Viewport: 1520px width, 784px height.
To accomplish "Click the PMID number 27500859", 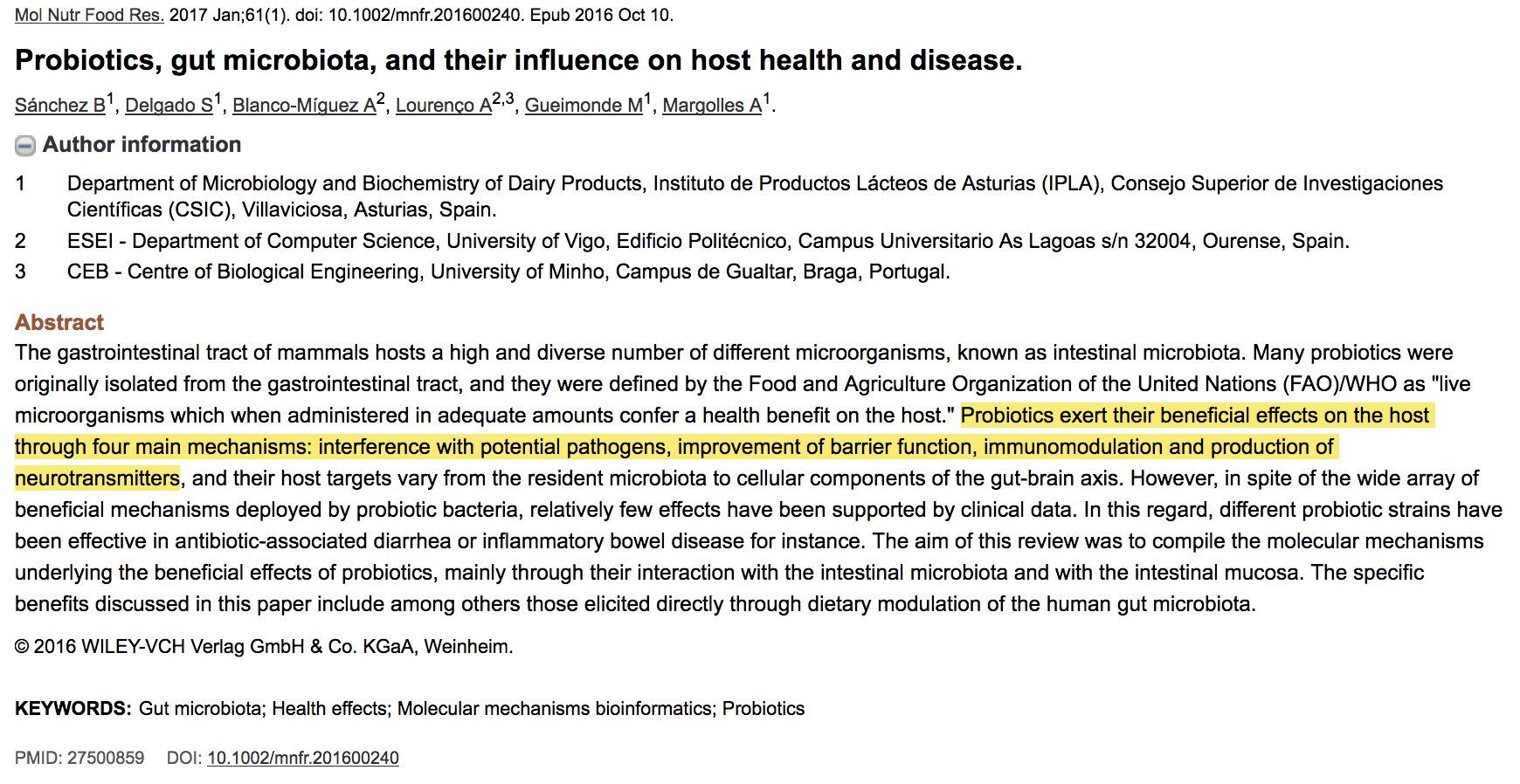I will coord(106,758).
